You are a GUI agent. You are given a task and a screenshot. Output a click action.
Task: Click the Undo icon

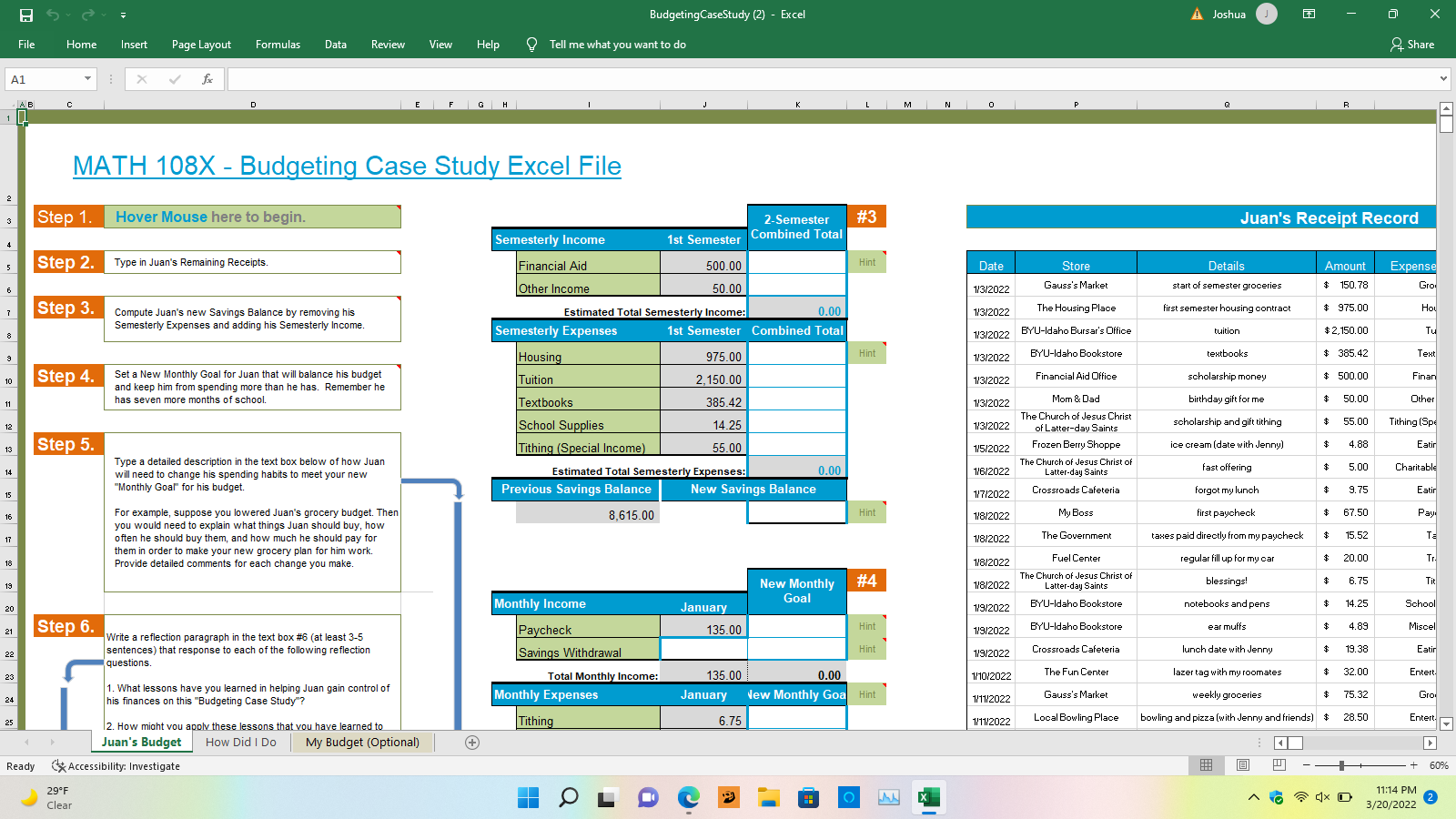pos(52,14)
